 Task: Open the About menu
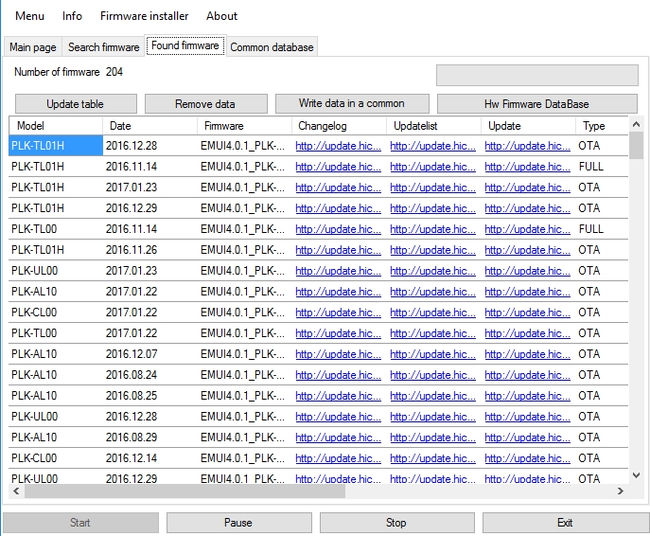click(222, 16)
